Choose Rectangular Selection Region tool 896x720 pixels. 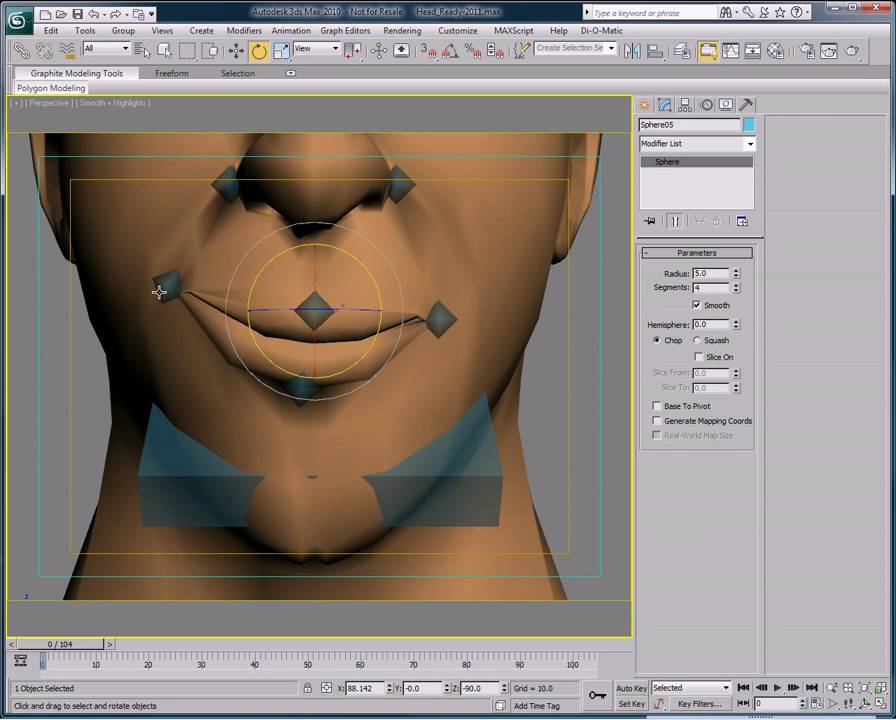coord(187,51)
